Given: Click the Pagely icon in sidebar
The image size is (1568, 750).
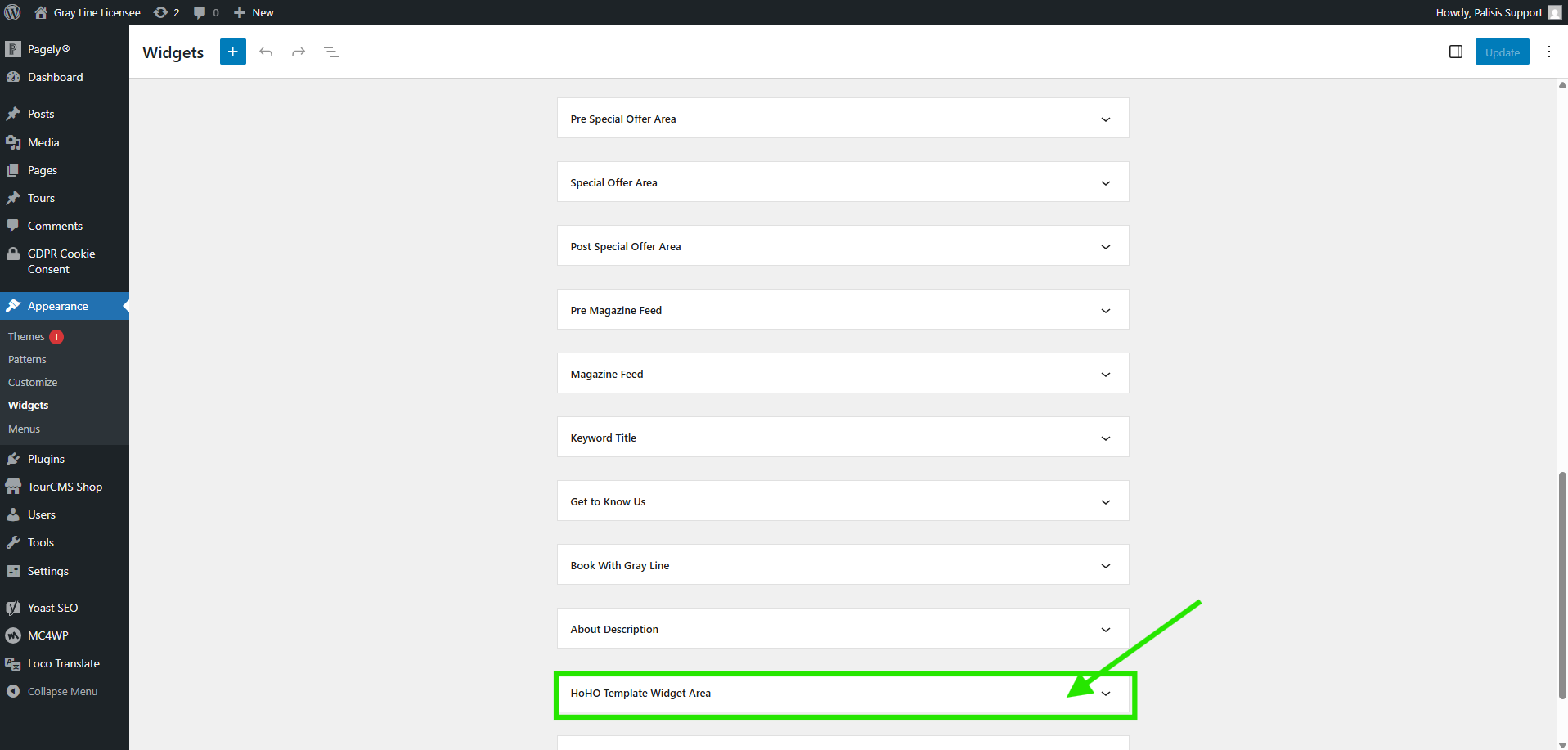Looking at the screenshot, I should (x=13, y=49).
